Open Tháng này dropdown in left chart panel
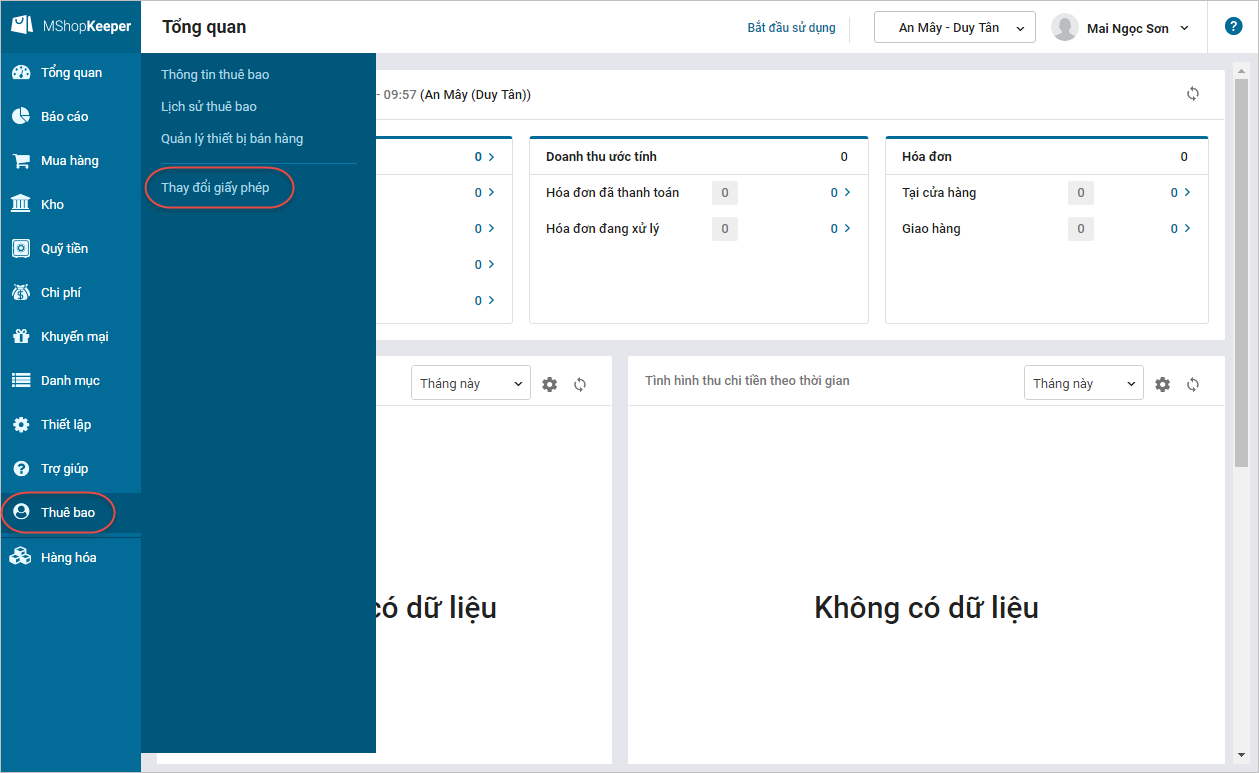This screenshot has height=773, width=1259. pos(470,383)
